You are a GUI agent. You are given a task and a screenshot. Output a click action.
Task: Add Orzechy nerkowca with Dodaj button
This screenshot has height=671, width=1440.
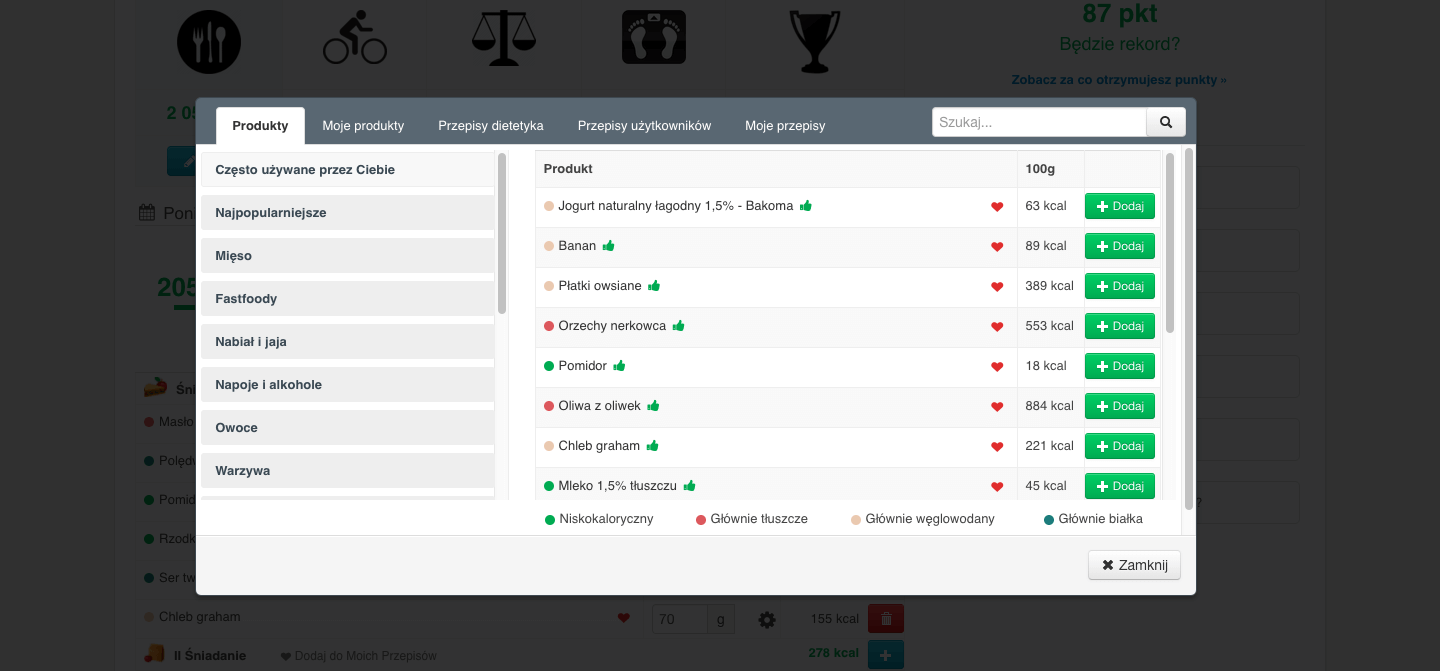(x=1120, y=326)
